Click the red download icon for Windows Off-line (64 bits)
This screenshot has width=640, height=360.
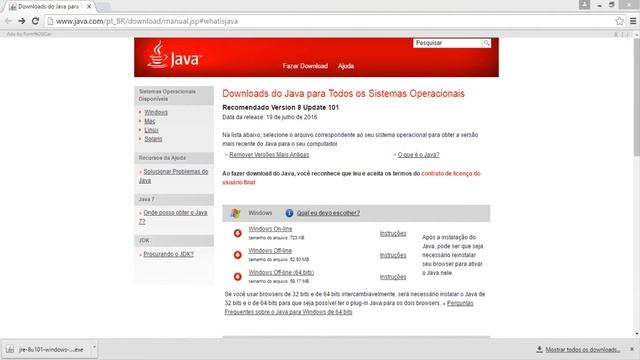pyautogui.click(x=238, y=276)
